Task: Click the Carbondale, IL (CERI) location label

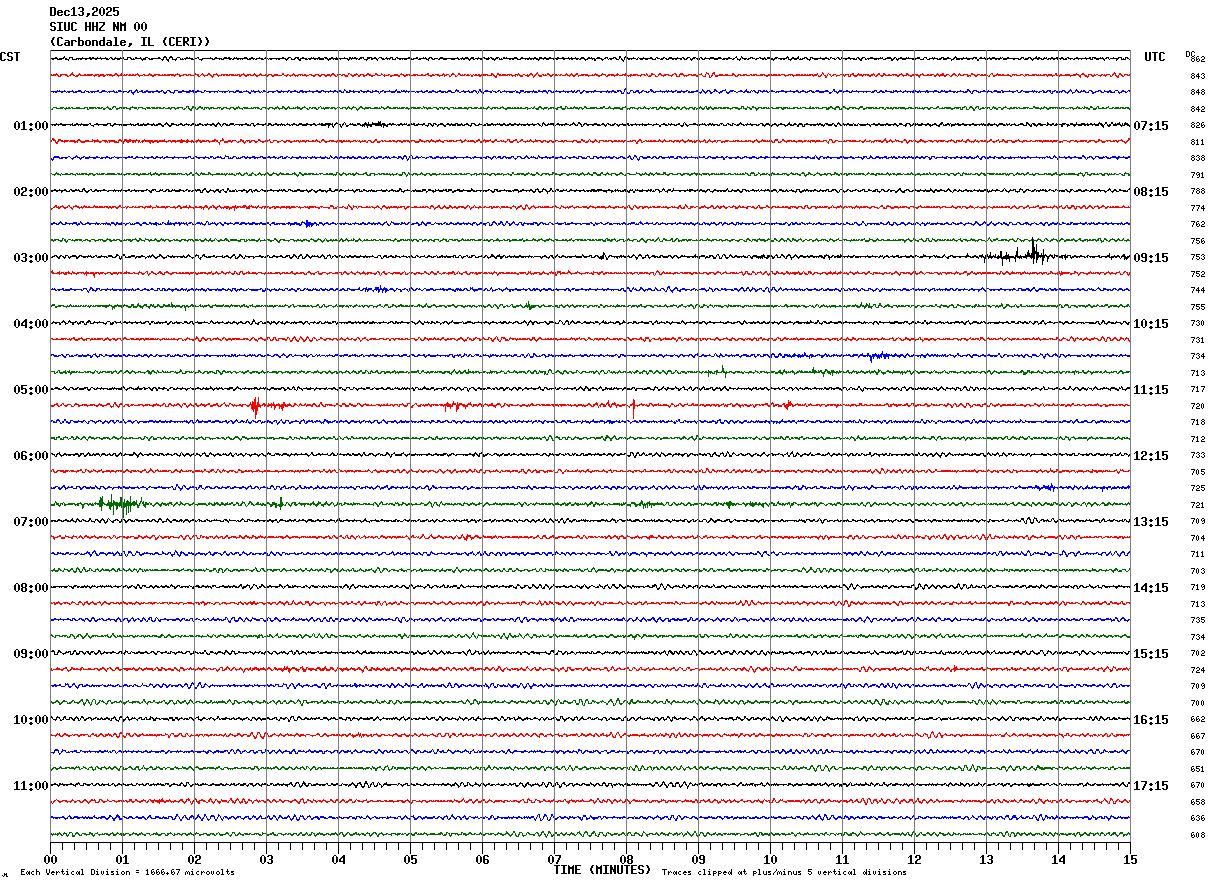Action: [130, 42]
